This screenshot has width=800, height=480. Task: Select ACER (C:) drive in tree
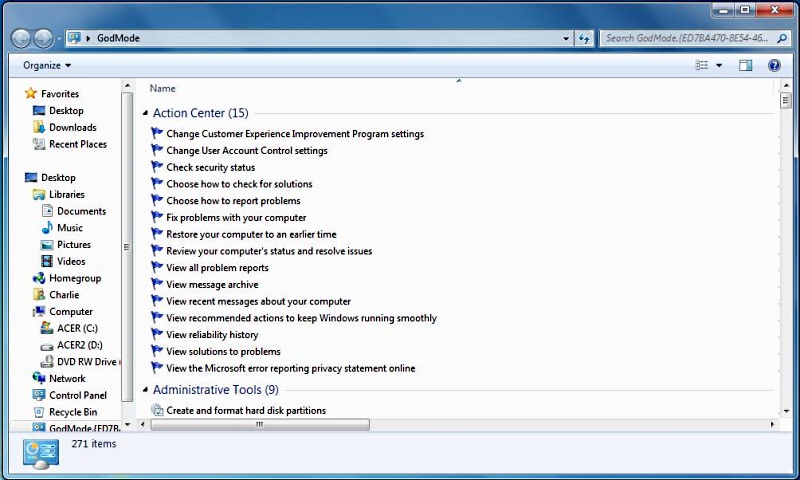[76, 328]
